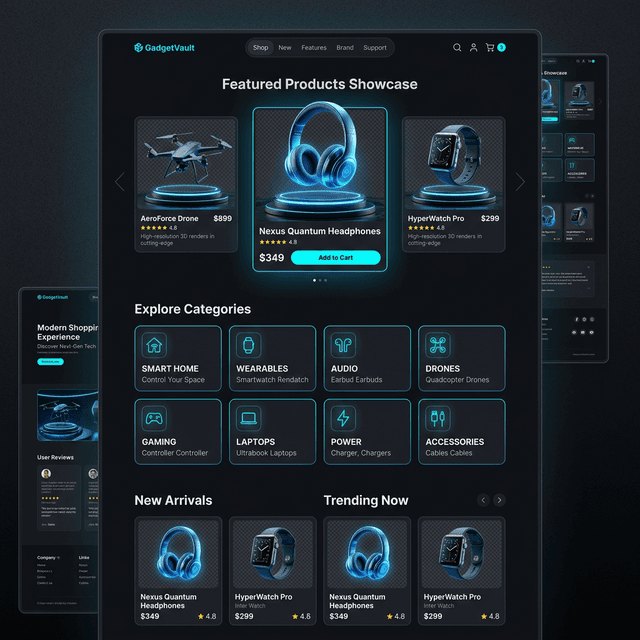Image resolution: width=640 pixels, height=640 pixels.
Task: Select the third carousel pagination dot
Action: tap(325, 280)
